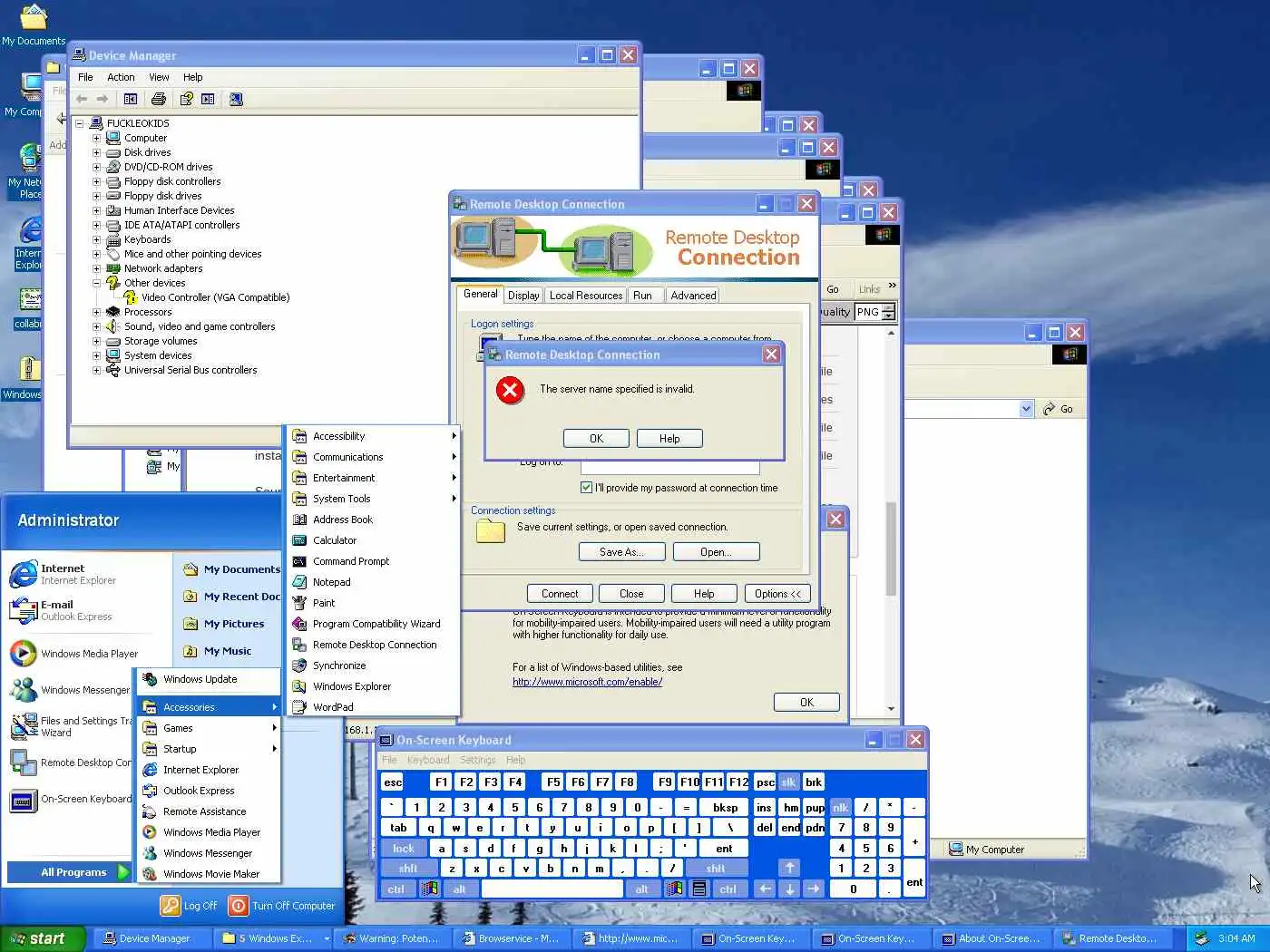
Task: Open the microsoft.com/enable link
Action: pyautogui.click(x=587, y=682)
